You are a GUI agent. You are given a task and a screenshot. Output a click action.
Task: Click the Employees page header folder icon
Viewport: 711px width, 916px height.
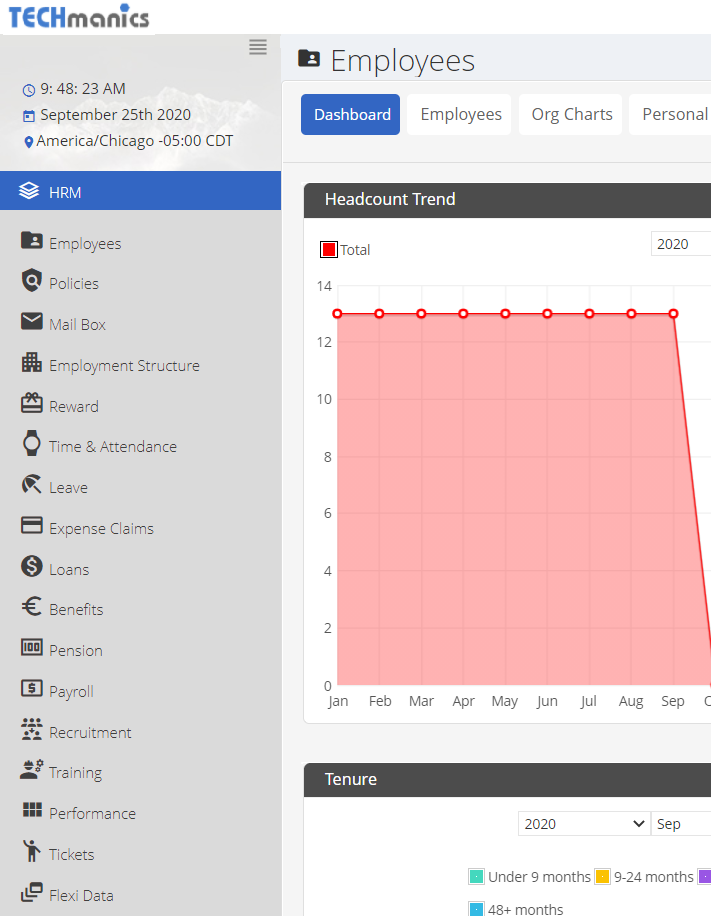[309, 58]
